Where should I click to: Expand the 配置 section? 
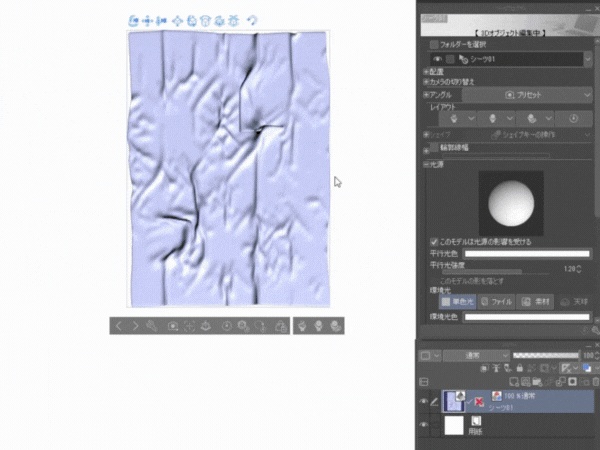[x=426, y=72]
